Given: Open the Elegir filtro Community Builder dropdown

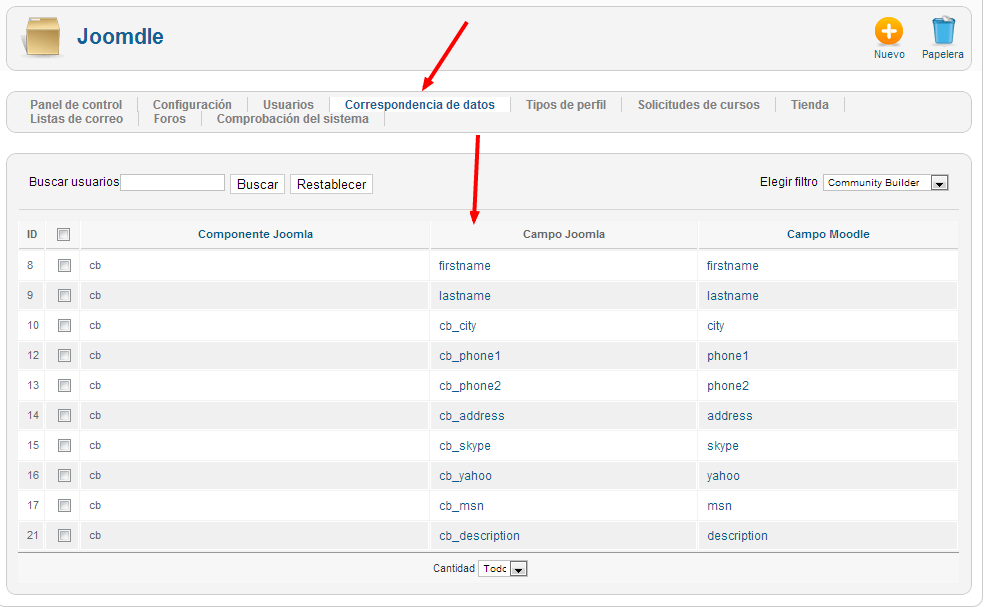Looking at the screenshot, I should [885, 183].
